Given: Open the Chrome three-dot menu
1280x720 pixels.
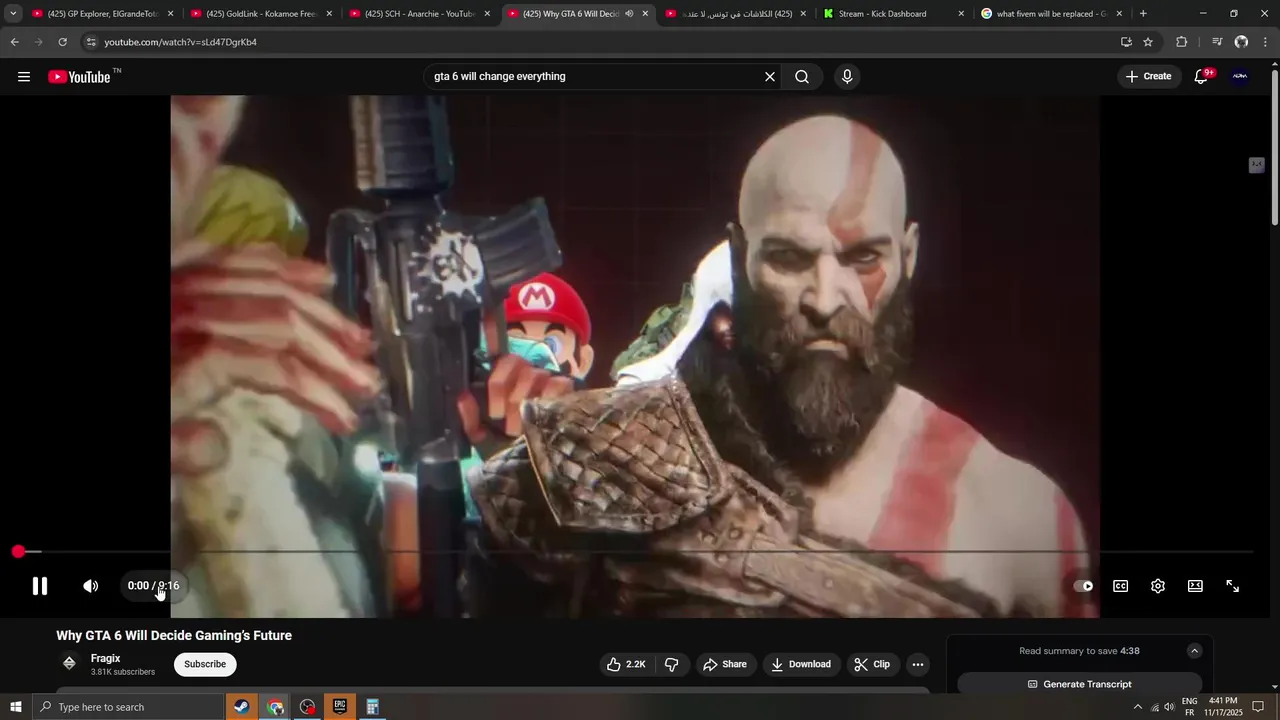Looking at the screenshot, I should click(x=1266, y=42).
